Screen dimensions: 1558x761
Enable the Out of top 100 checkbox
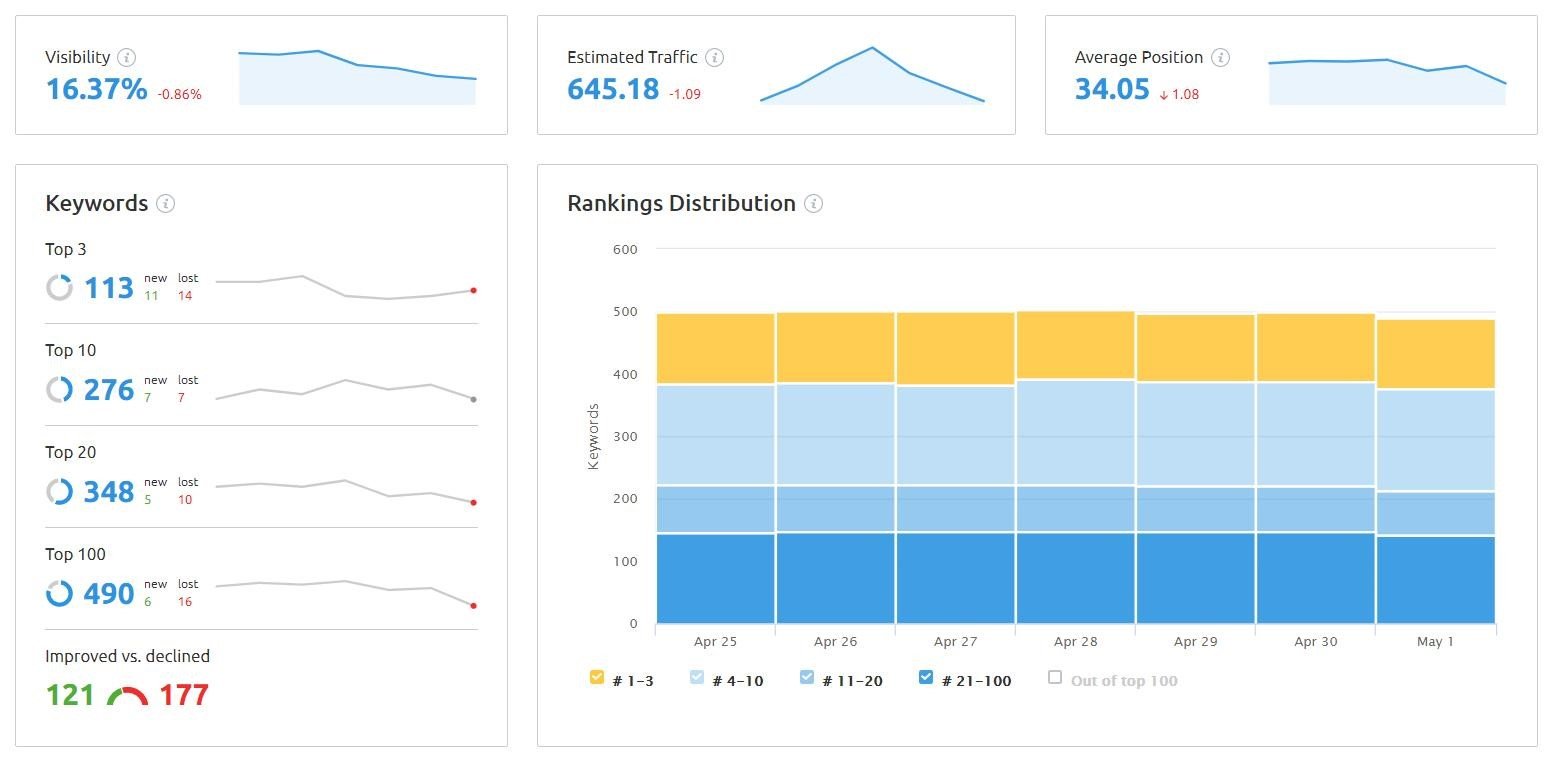click(x=1055, y=678)
